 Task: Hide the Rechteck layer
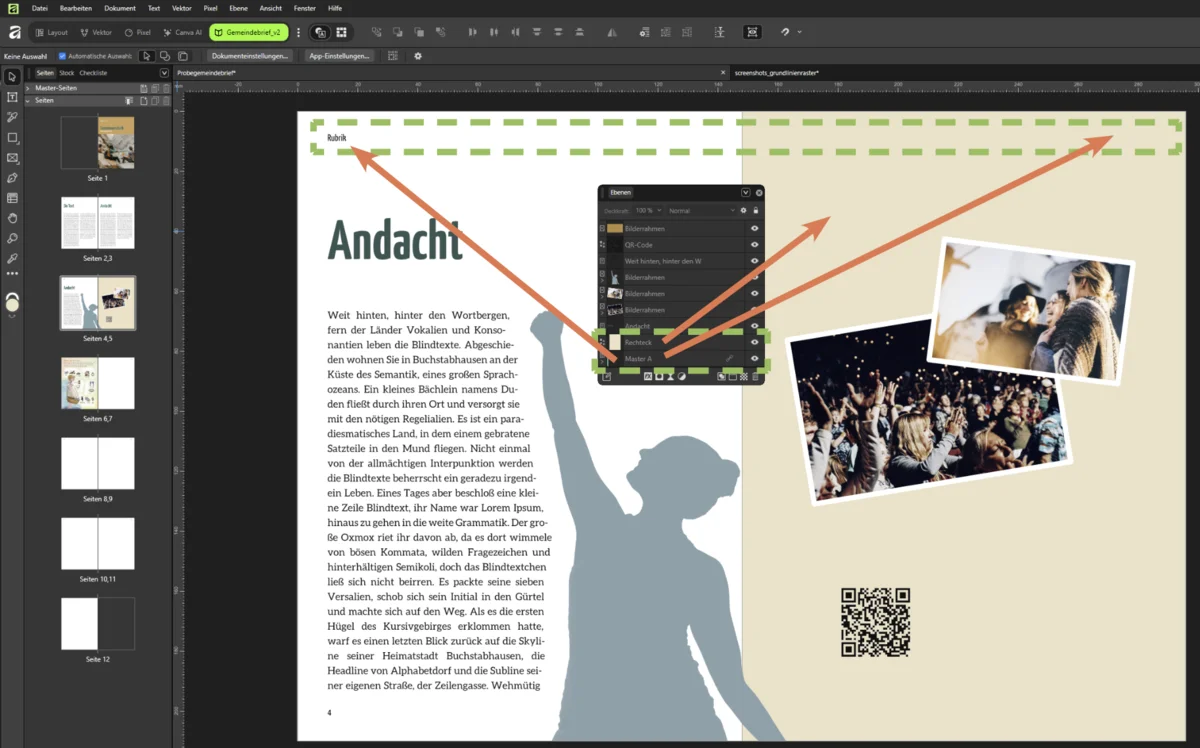pos(755,342)
